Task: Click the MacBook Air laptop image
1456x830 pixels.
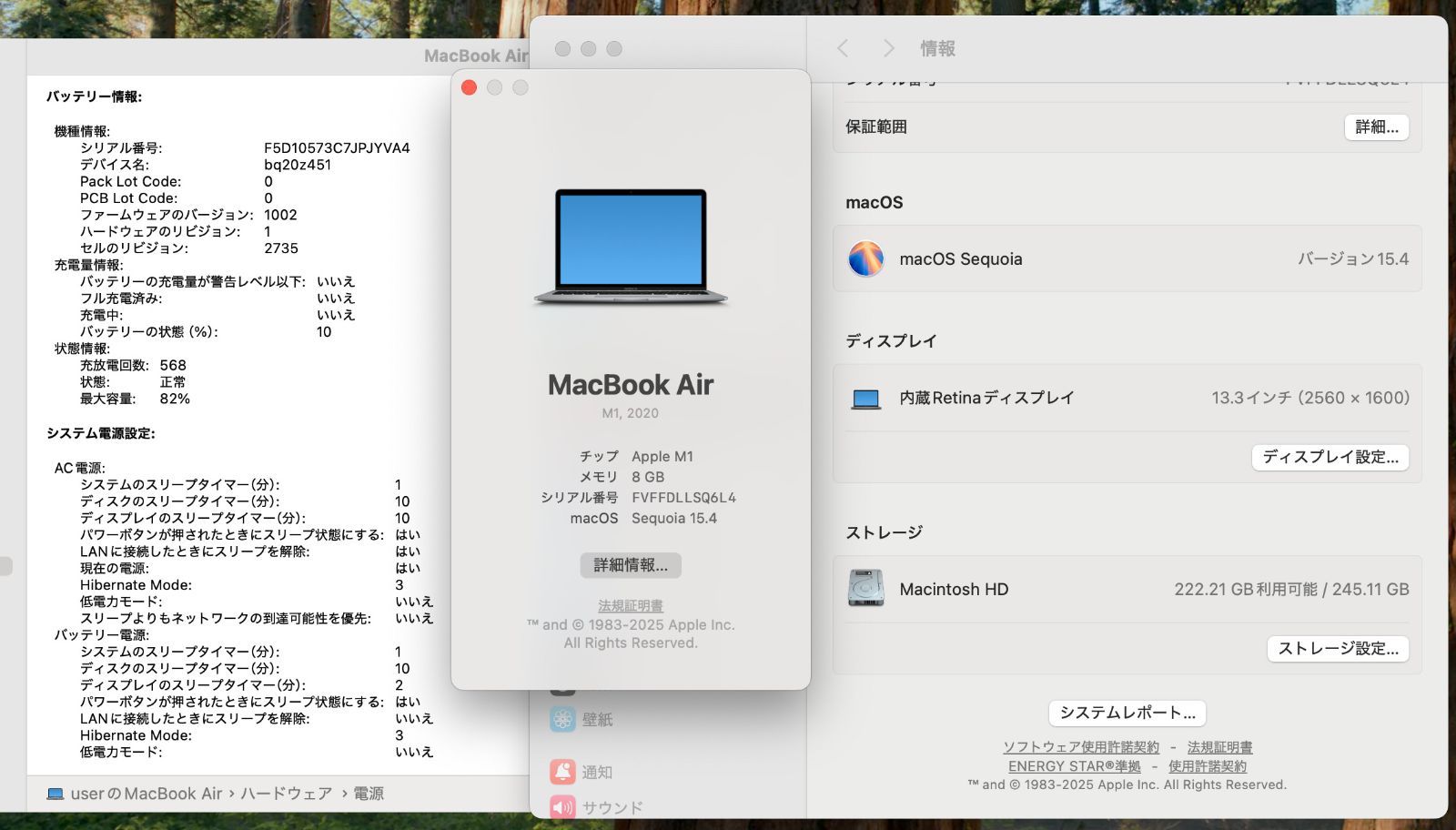Action: [631, 246]
